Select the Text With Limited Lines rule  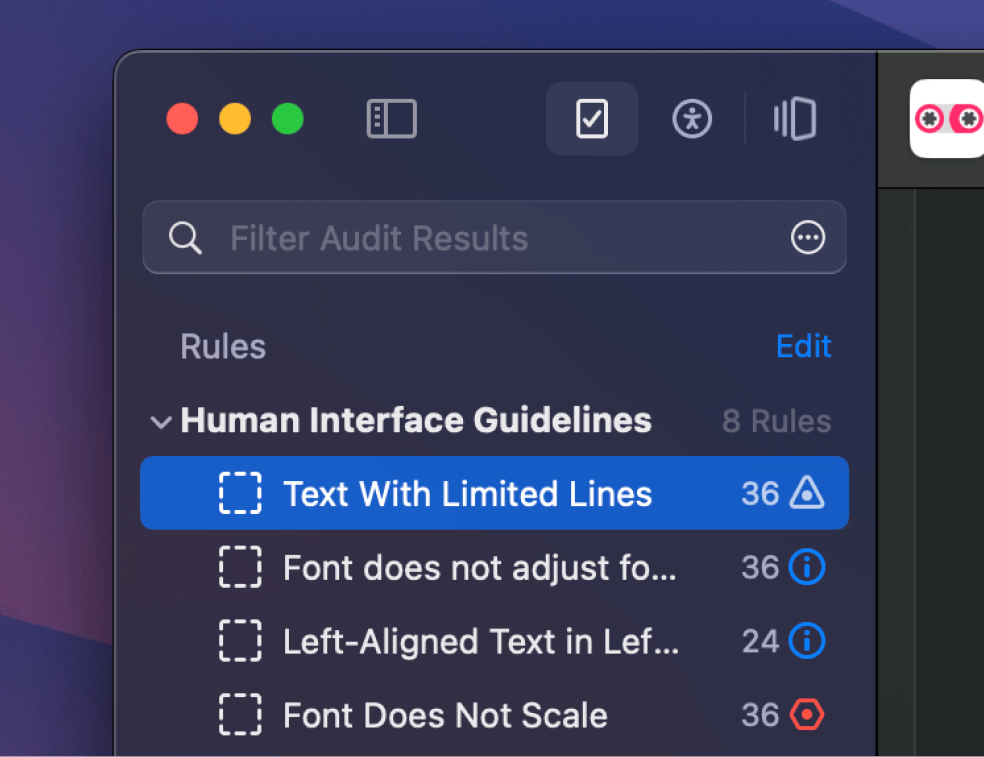click(x=495, y=493)
